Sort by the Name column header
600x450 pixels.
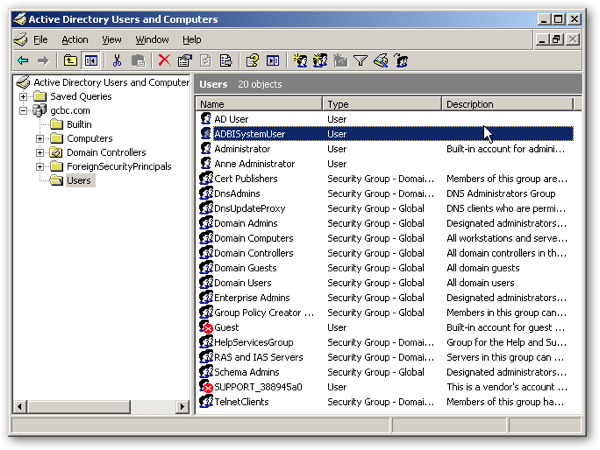click(259, 104)
